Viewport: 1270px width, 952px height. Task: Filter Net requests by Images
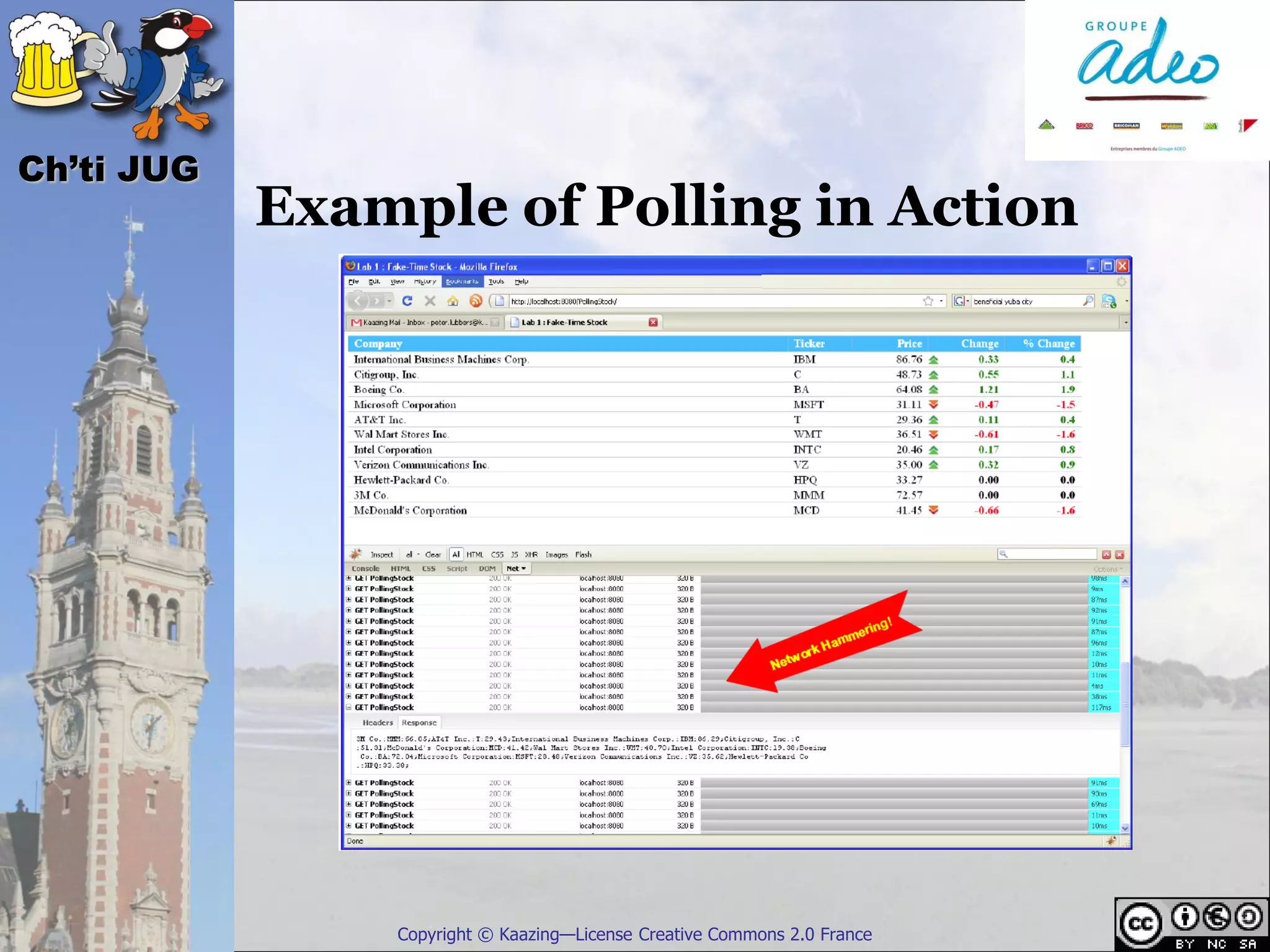557,555
